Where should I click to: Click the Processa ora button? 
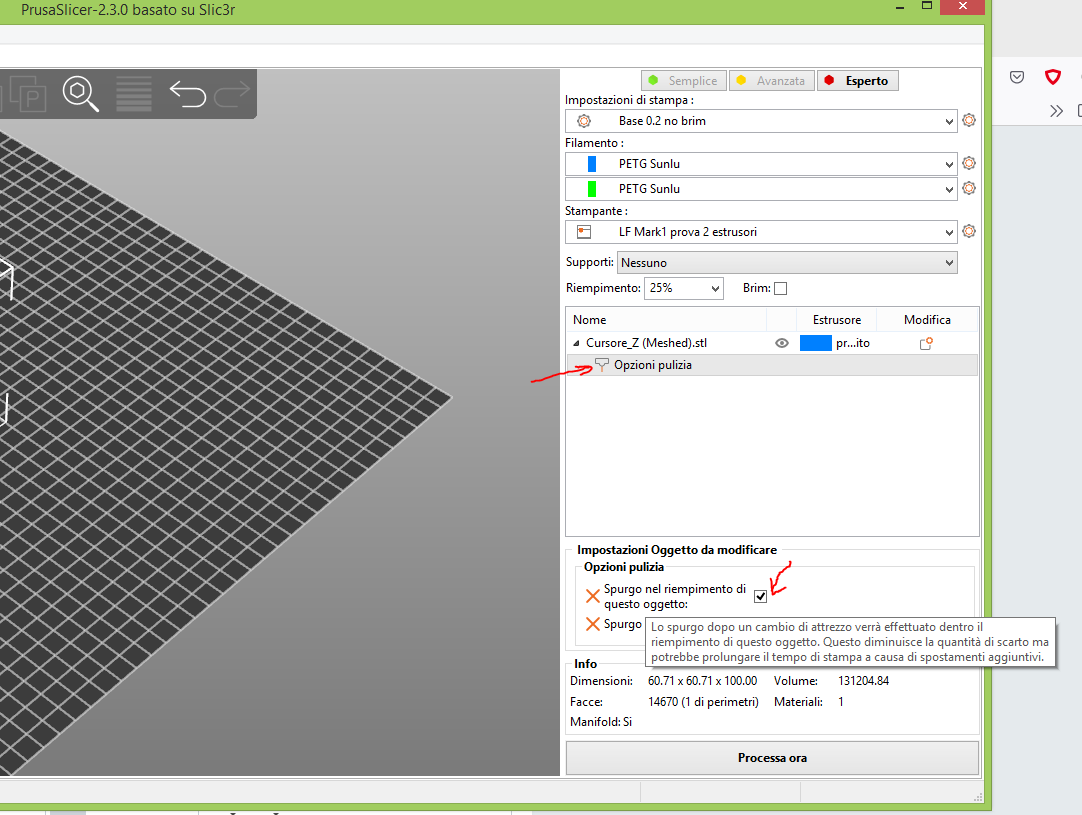772,758
